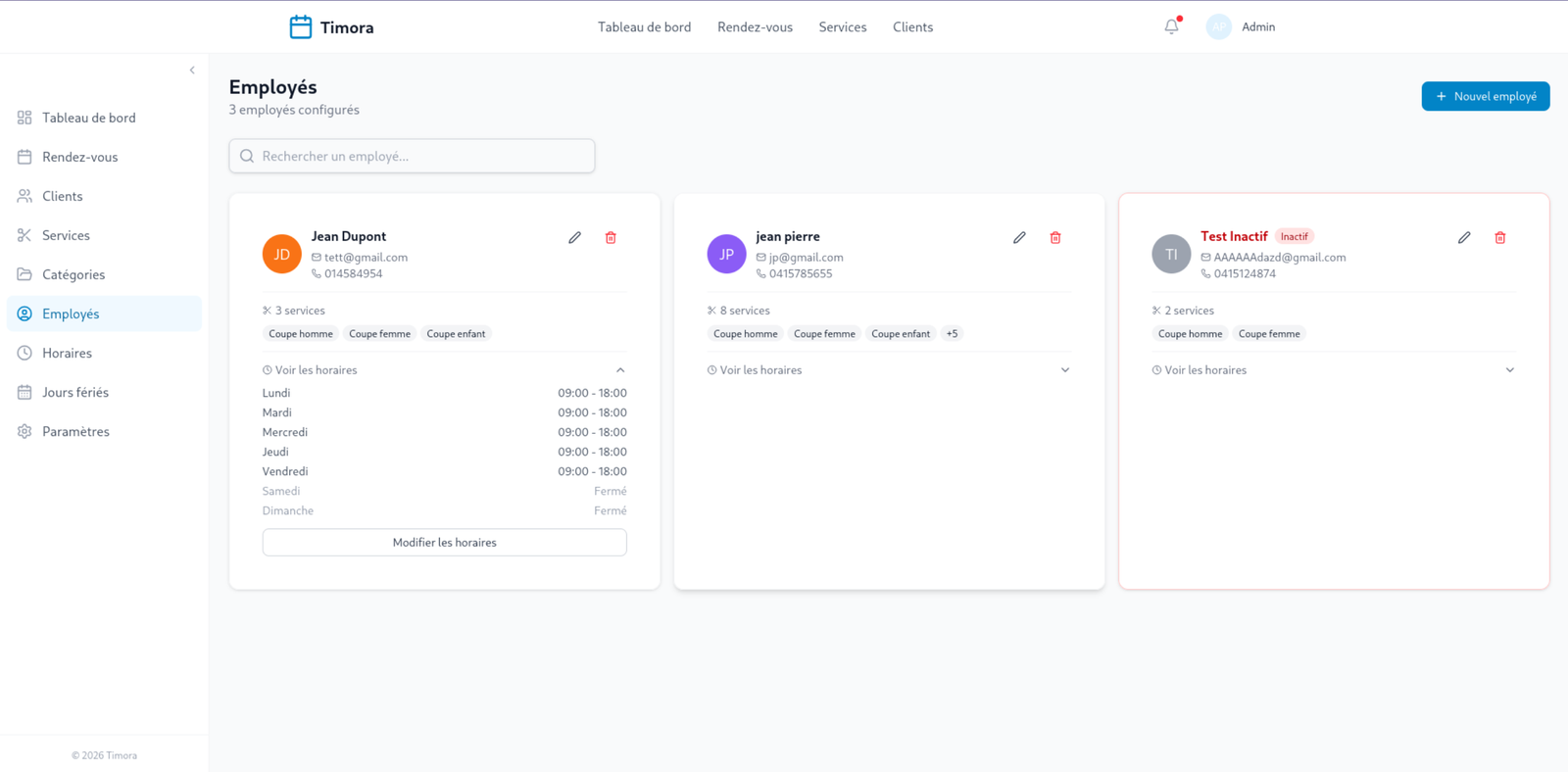Collapse the sidebar with chevron arrow
The image size is (1568, 772).
pos(192,70)
